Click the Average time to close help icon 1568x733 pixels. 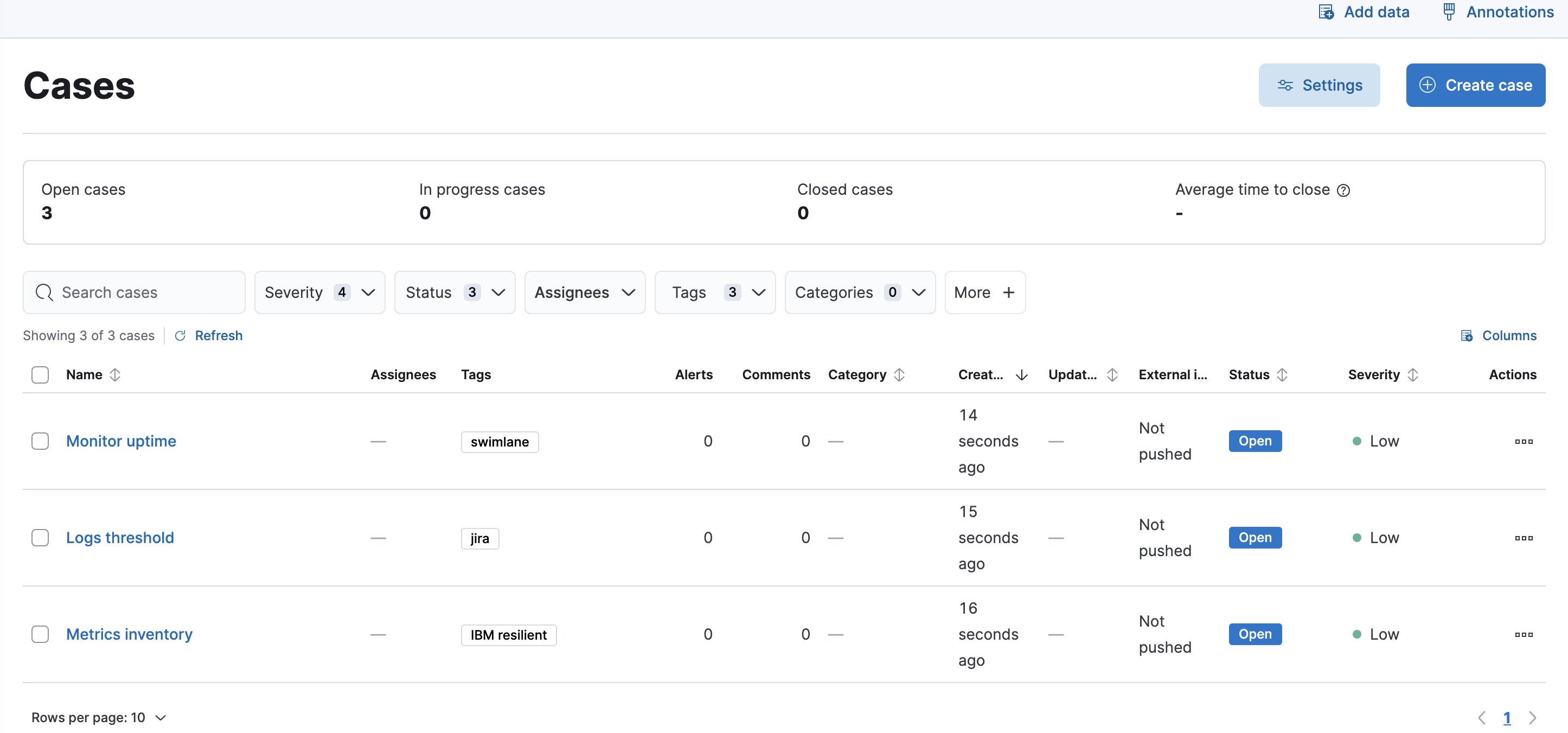(x=1343, y=190)
